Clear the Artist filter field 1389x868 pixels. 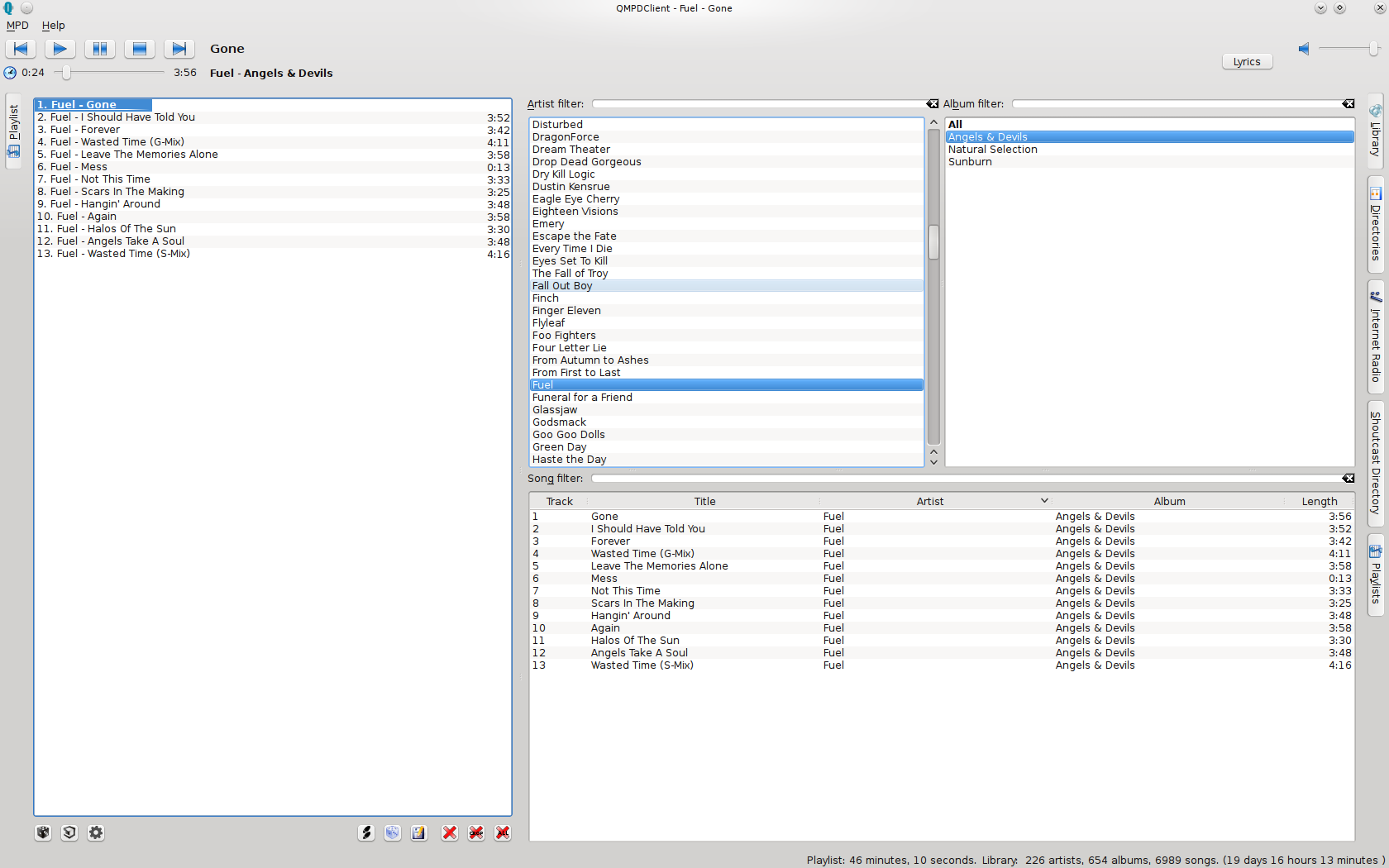[x=933, y=104]
